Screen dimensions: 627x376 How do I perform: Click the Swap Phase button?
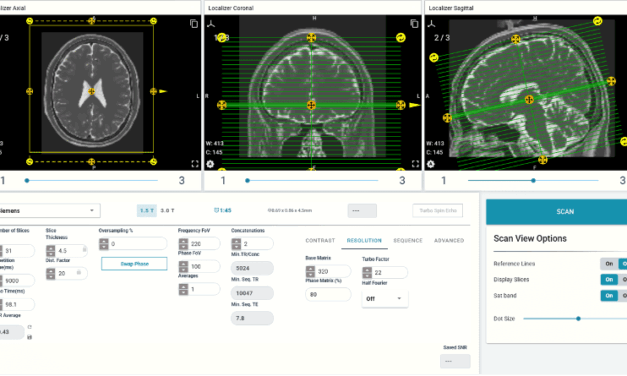tap(134, 264)
